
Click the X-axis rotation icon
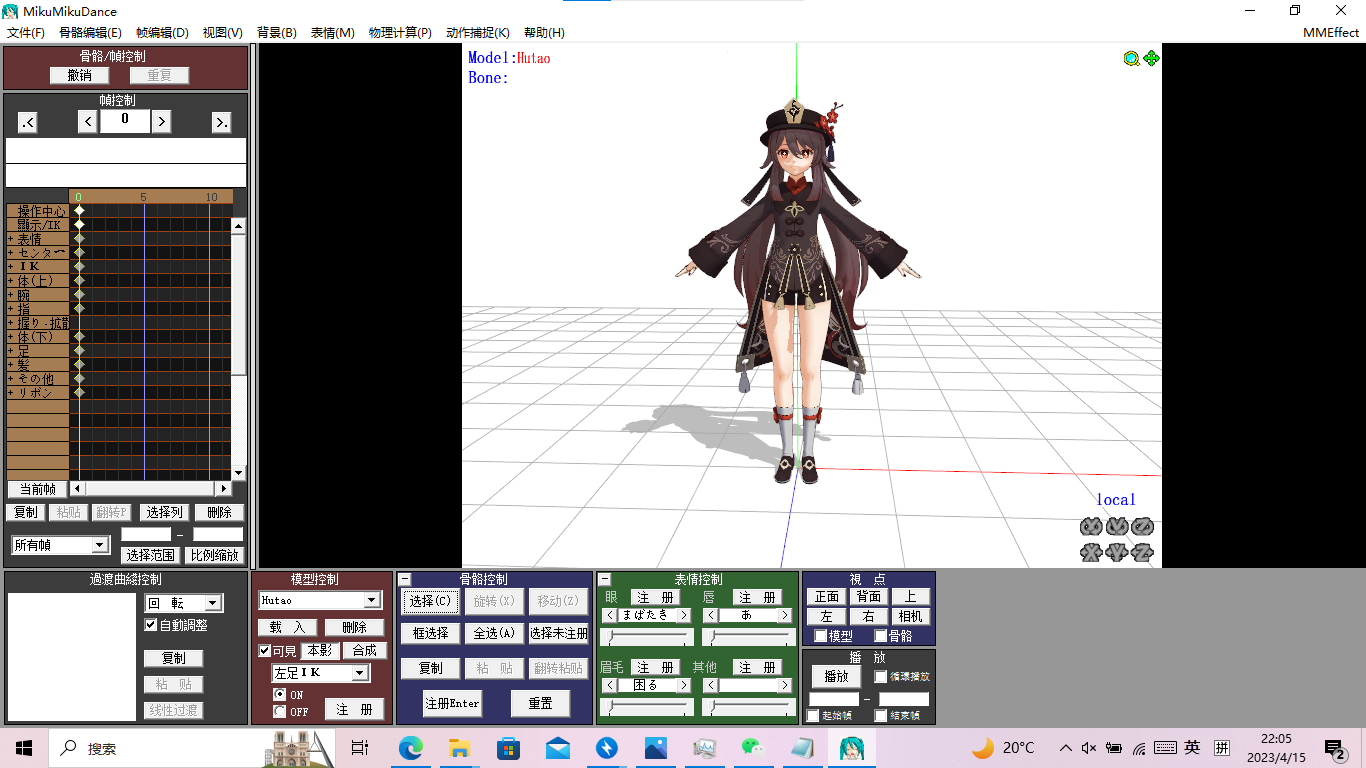(x=1091, y=527)
